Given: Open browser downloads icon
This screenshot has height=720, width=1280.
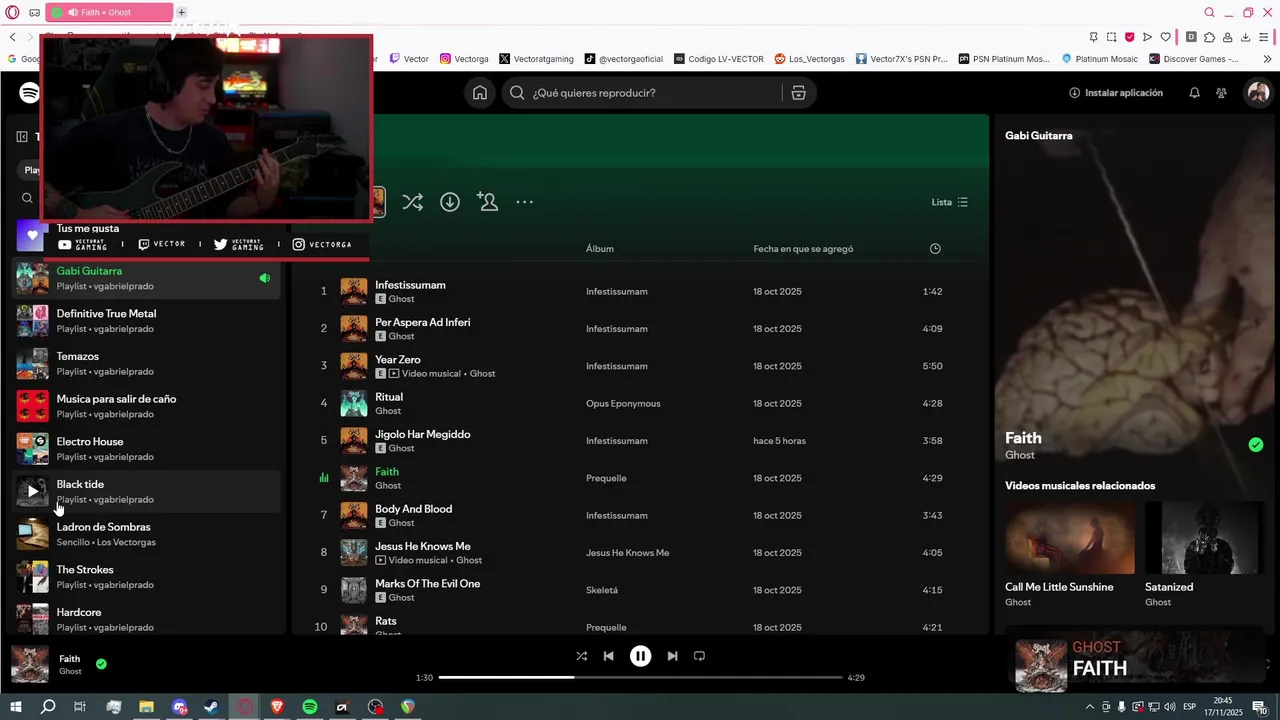Looking at the screenshot, I should (1245, 37).
